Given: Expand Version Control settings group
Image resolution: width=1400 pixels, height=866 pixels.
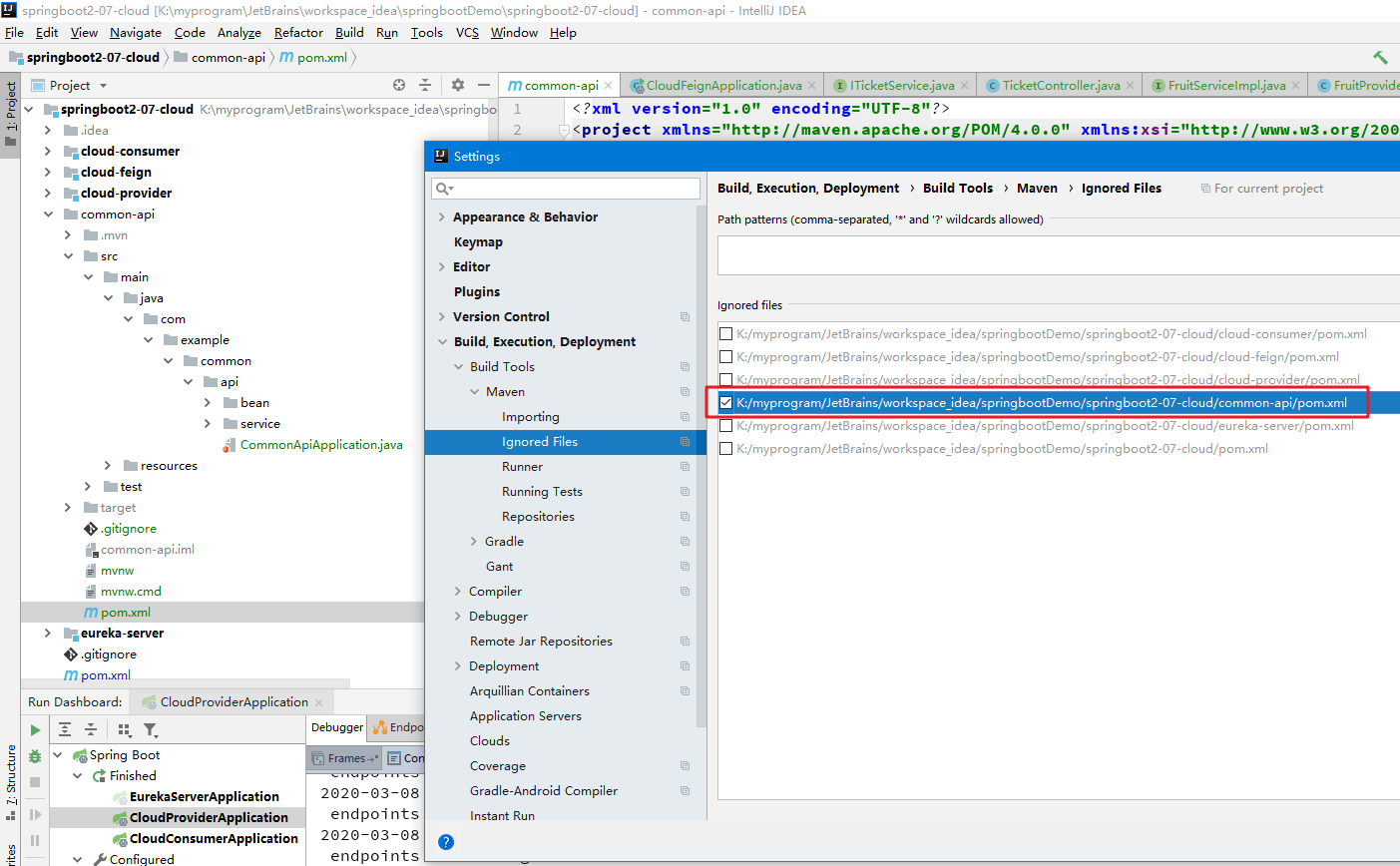Looking at the screenshot, I should [x=442, y=317].
